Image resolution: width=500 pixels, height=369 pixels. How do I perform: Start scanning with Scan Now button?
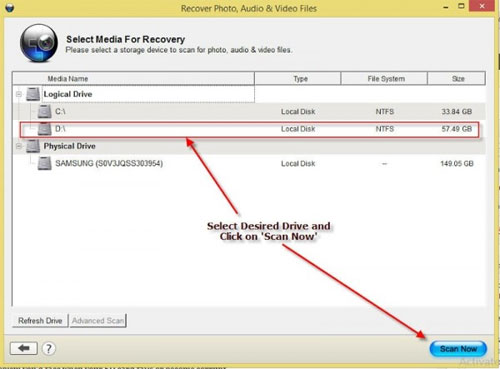[x=458, y=349]
